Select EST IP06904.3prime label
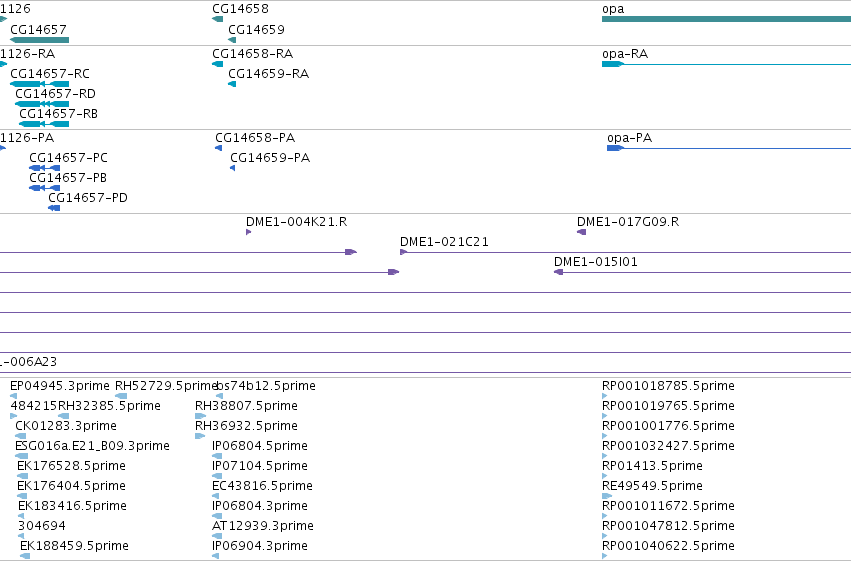Screen dimensions: 851x561 (260, 545)
